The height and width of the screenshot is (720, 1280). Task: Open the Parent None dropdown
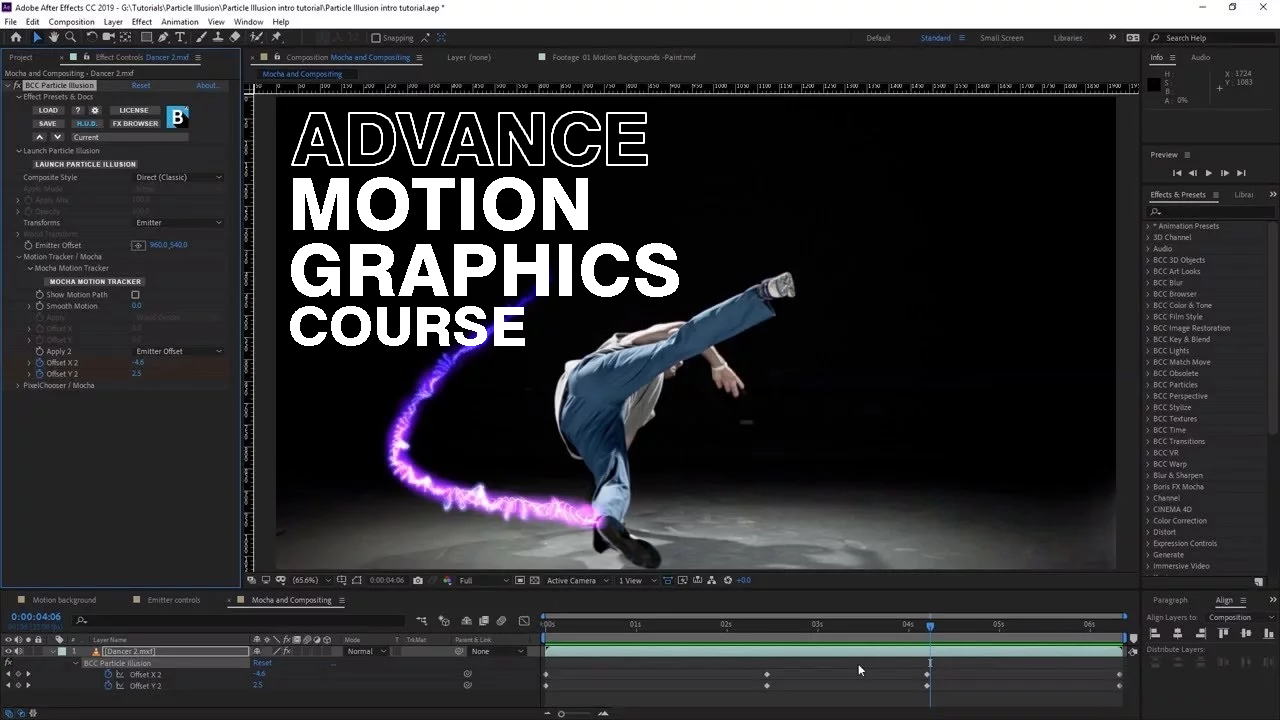[x=498, y=651]
